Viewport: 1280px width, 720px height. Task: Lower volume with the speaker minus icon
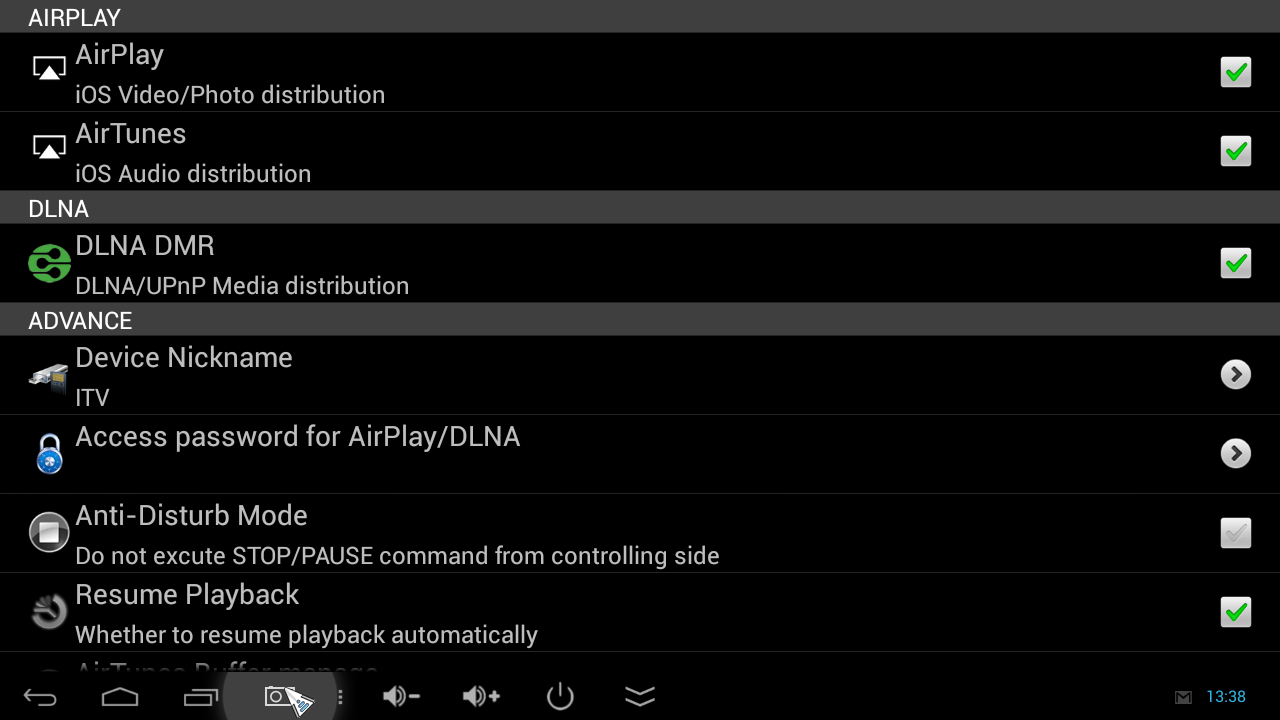tap(400, 697)
